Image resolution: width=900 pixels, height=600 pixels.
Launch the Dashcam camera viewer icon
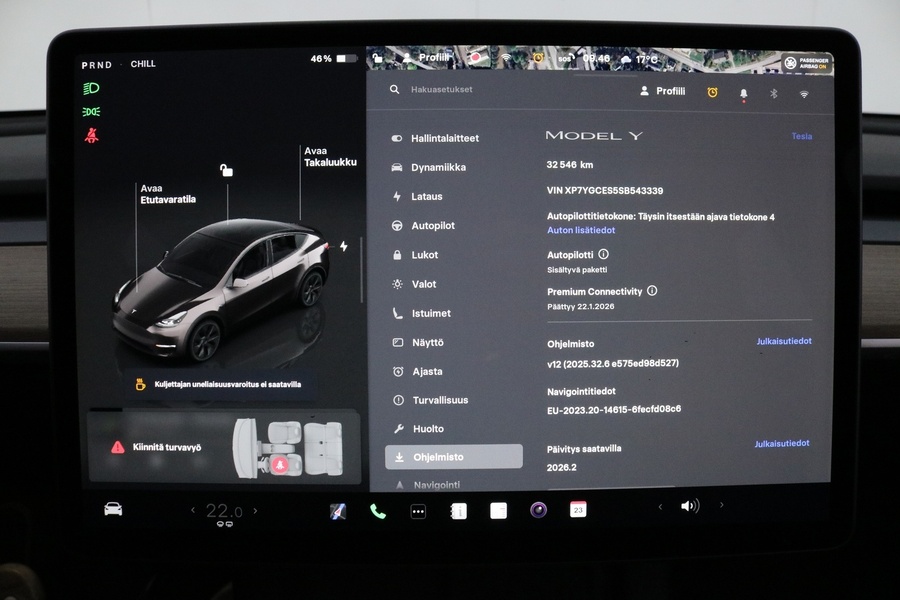(x=538, y=509)
